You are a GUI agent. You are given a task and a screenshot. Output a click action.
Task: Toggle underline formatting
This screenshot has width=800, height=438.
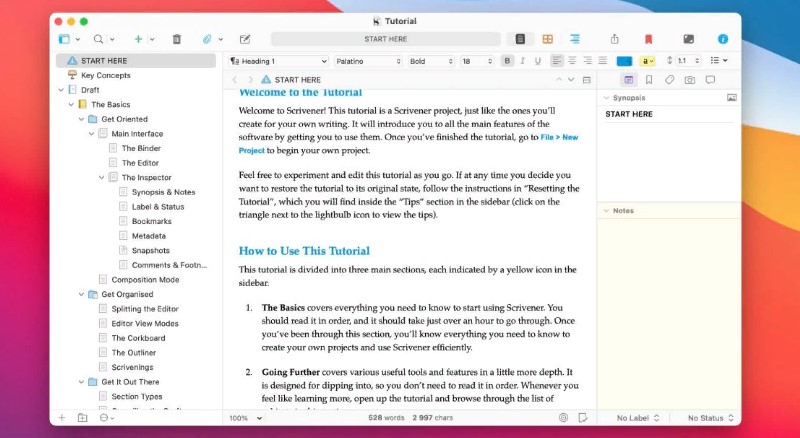pyautogui.click(x=535, y=61)
